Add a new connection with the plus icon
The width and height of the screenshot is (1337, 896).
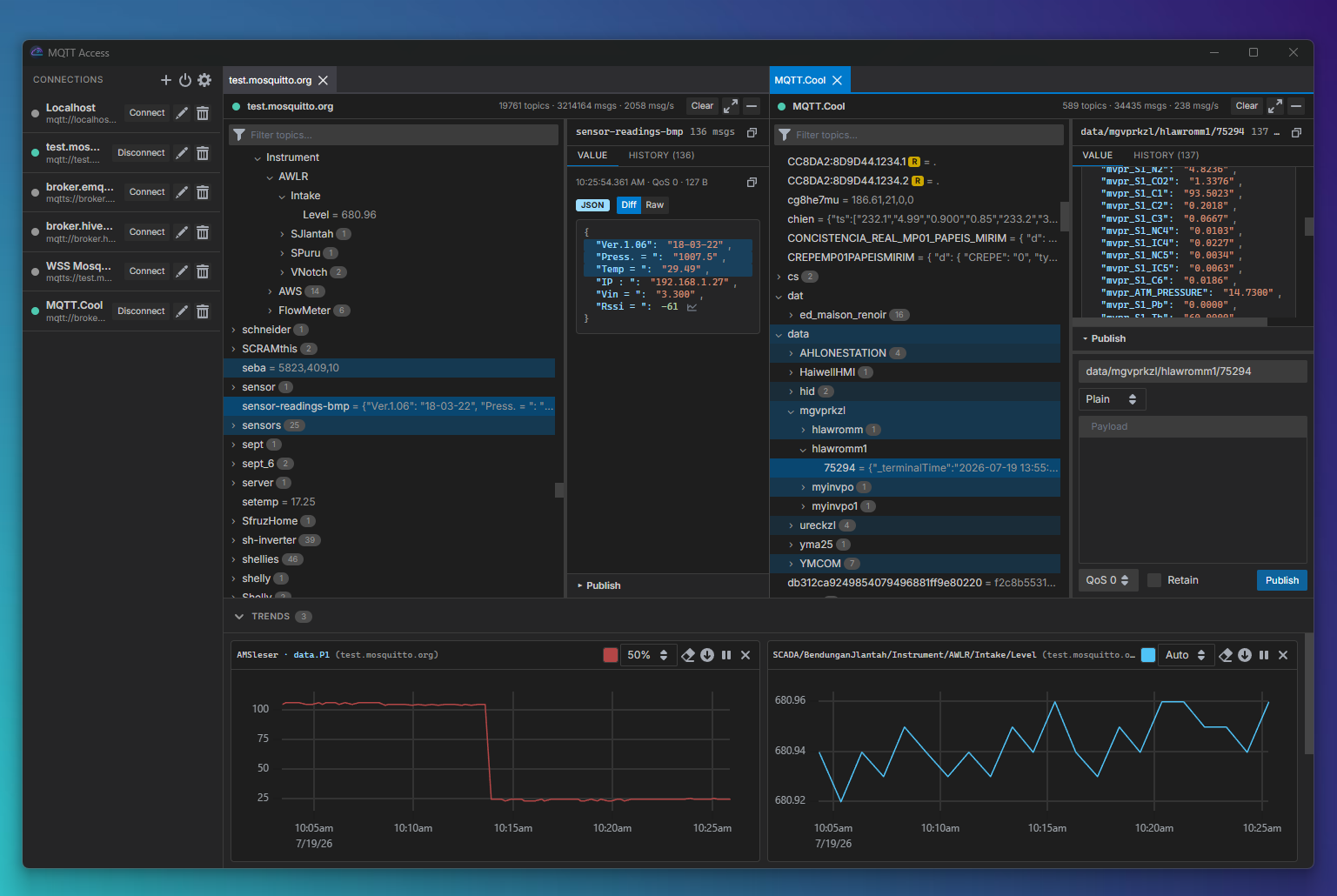point(166,80)
